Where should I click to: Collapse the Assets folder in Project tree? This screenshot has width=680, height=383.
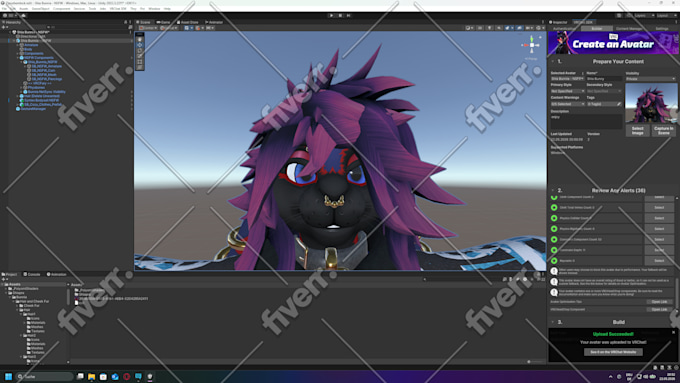coord(3,285)
